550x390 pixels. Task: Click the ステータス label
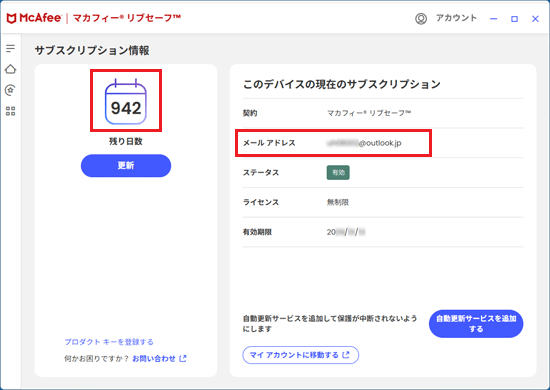point(261,173)
